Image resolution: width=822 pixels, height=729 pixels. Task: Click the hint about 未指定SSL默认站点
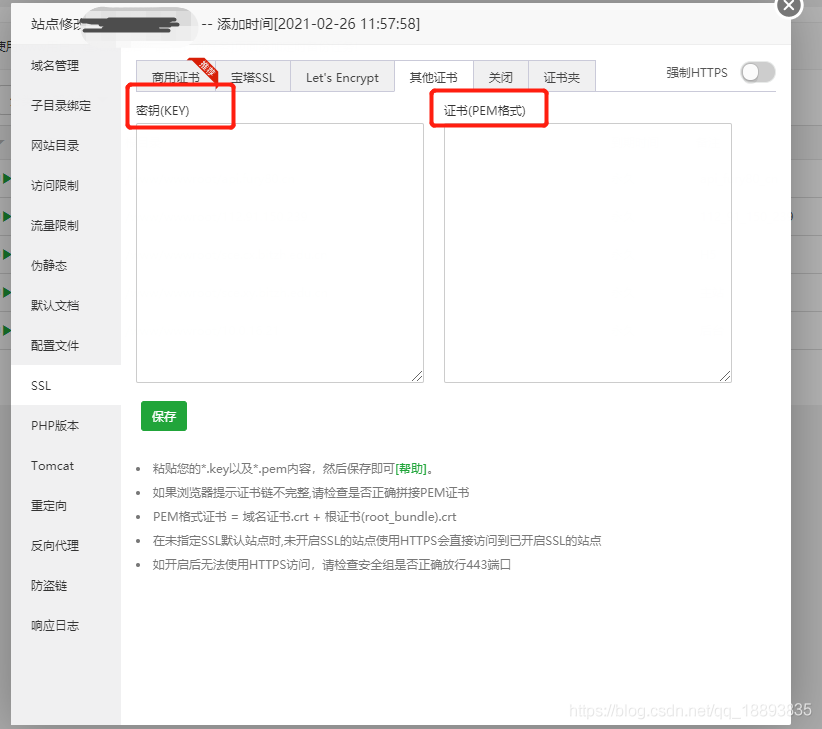(376, 540)
